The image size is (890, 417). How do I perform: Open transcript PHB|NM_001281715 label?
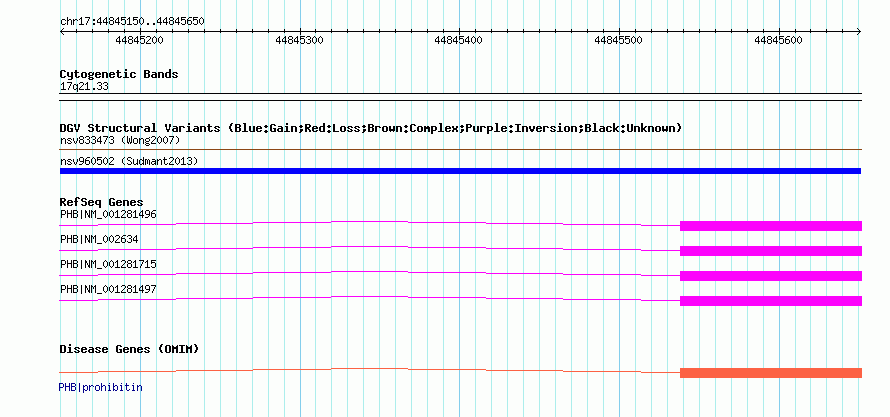108,264
